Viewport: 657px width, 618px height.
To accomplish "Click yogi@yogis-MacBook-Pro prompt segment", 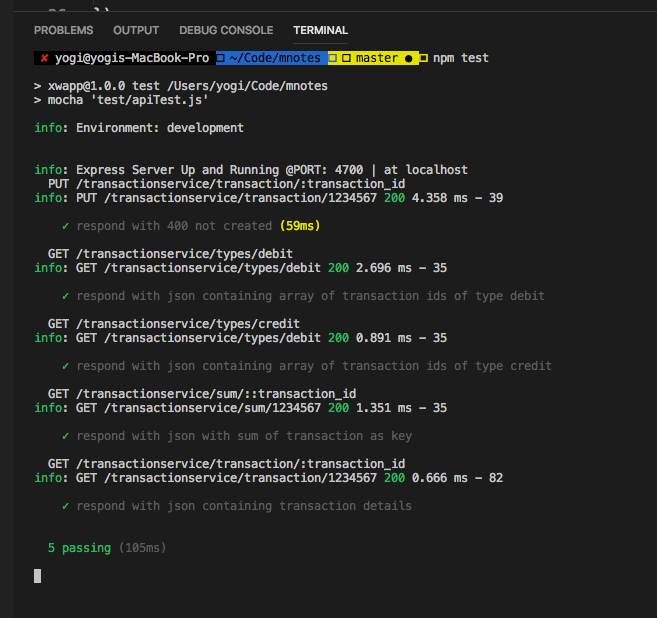I will click(132, 58).
